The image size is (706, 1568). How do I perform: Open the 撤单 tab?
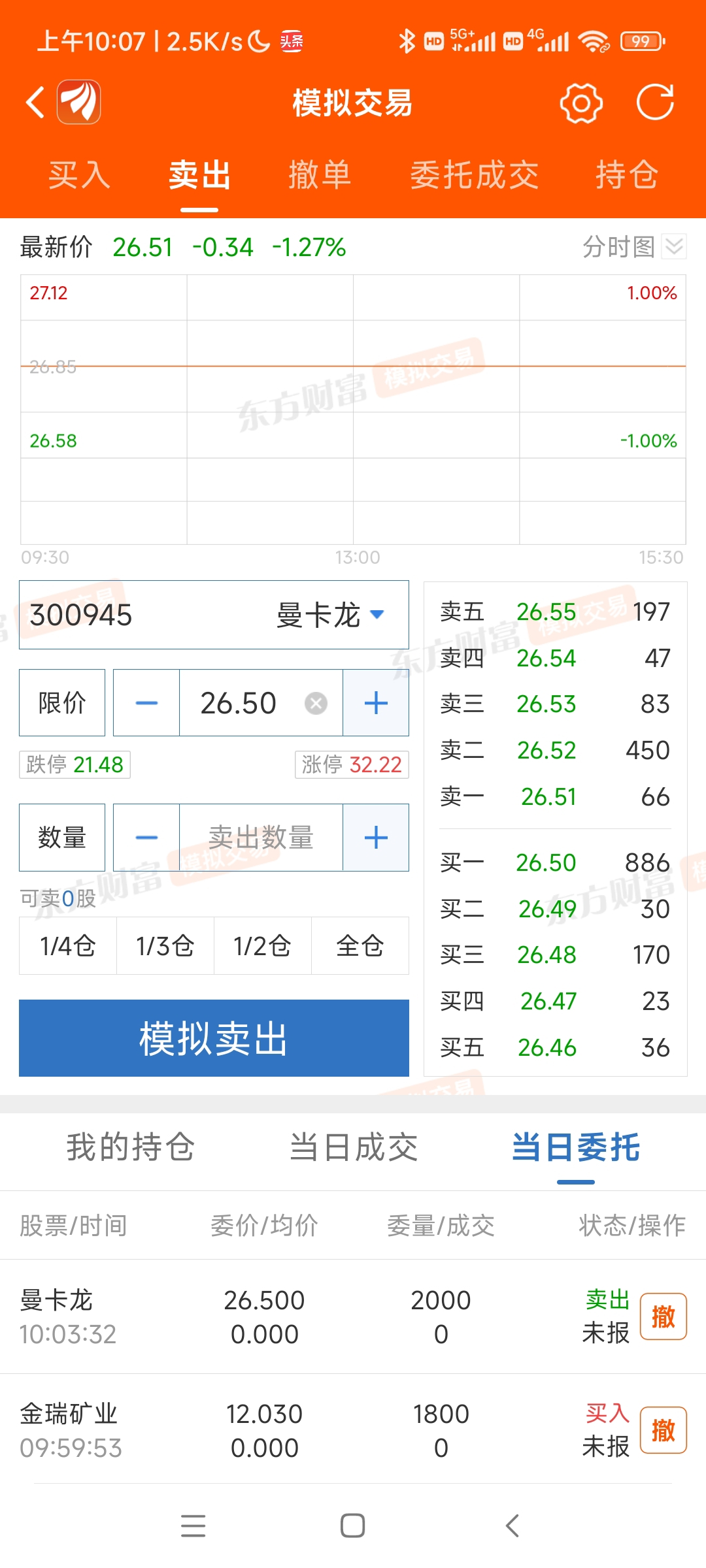tap(320, 175)
